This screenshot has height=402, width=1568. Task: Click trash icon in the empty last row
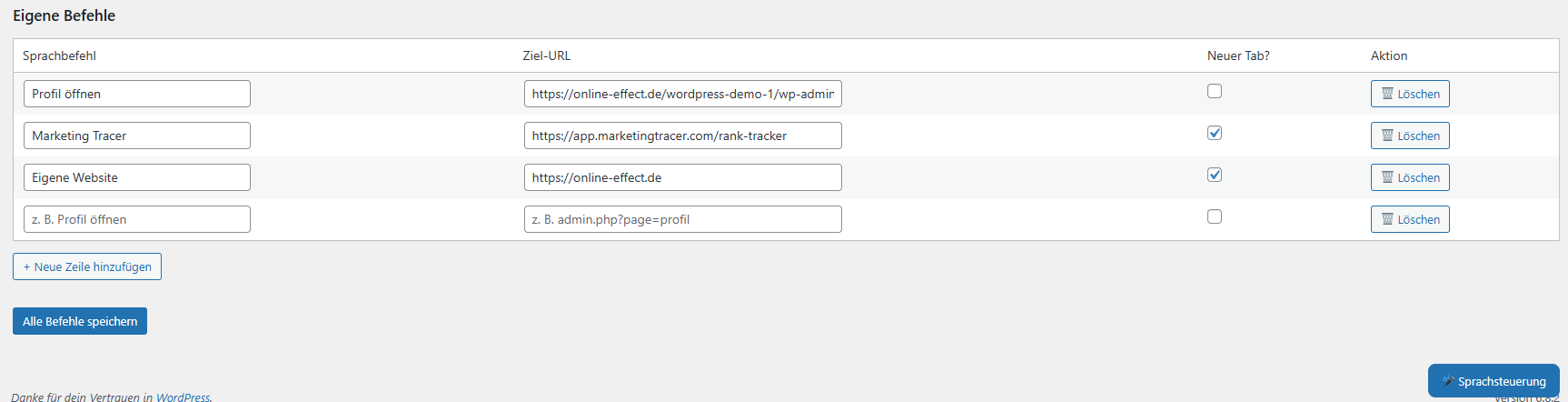tap(1387, 219)
